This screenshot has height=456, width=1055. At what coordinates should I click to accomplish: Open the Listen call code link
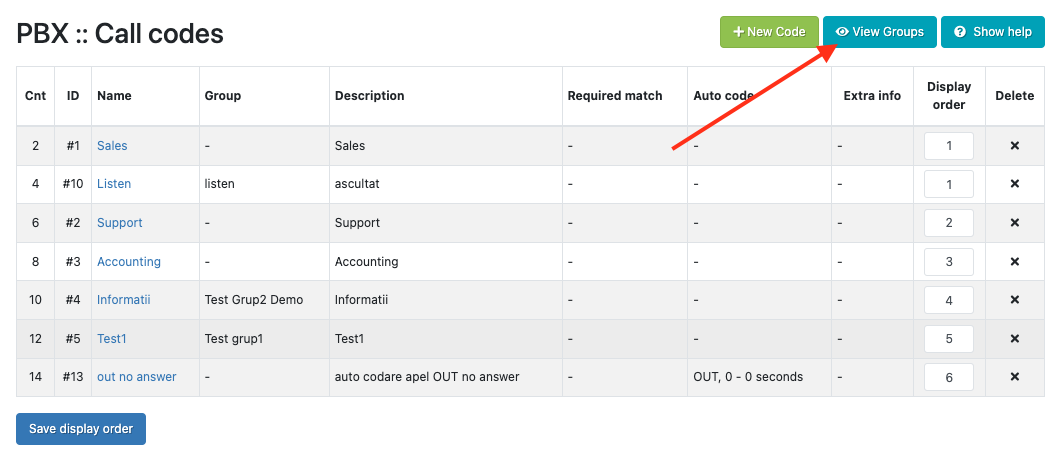coord(114,184)
